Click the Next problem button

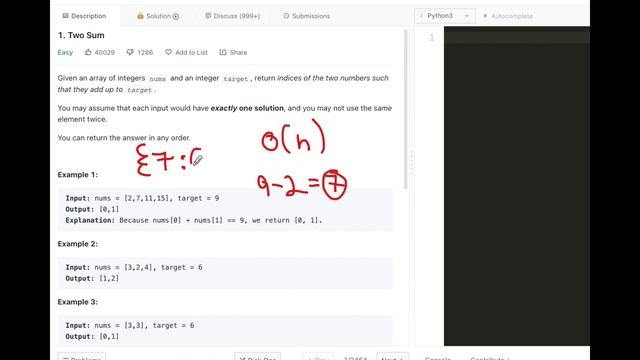coord(392,356)
